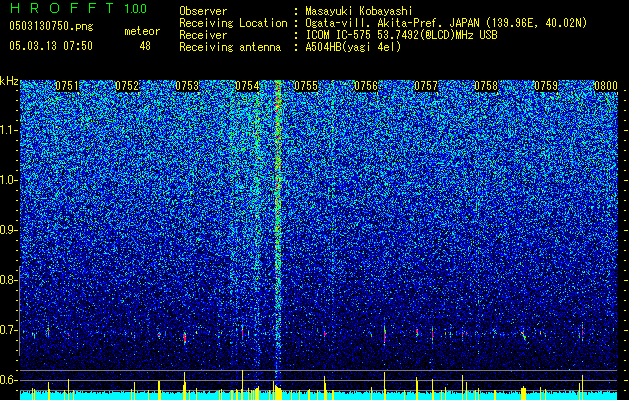Click the date stamp 05.03.13 07:50

[x=51, y=46]
